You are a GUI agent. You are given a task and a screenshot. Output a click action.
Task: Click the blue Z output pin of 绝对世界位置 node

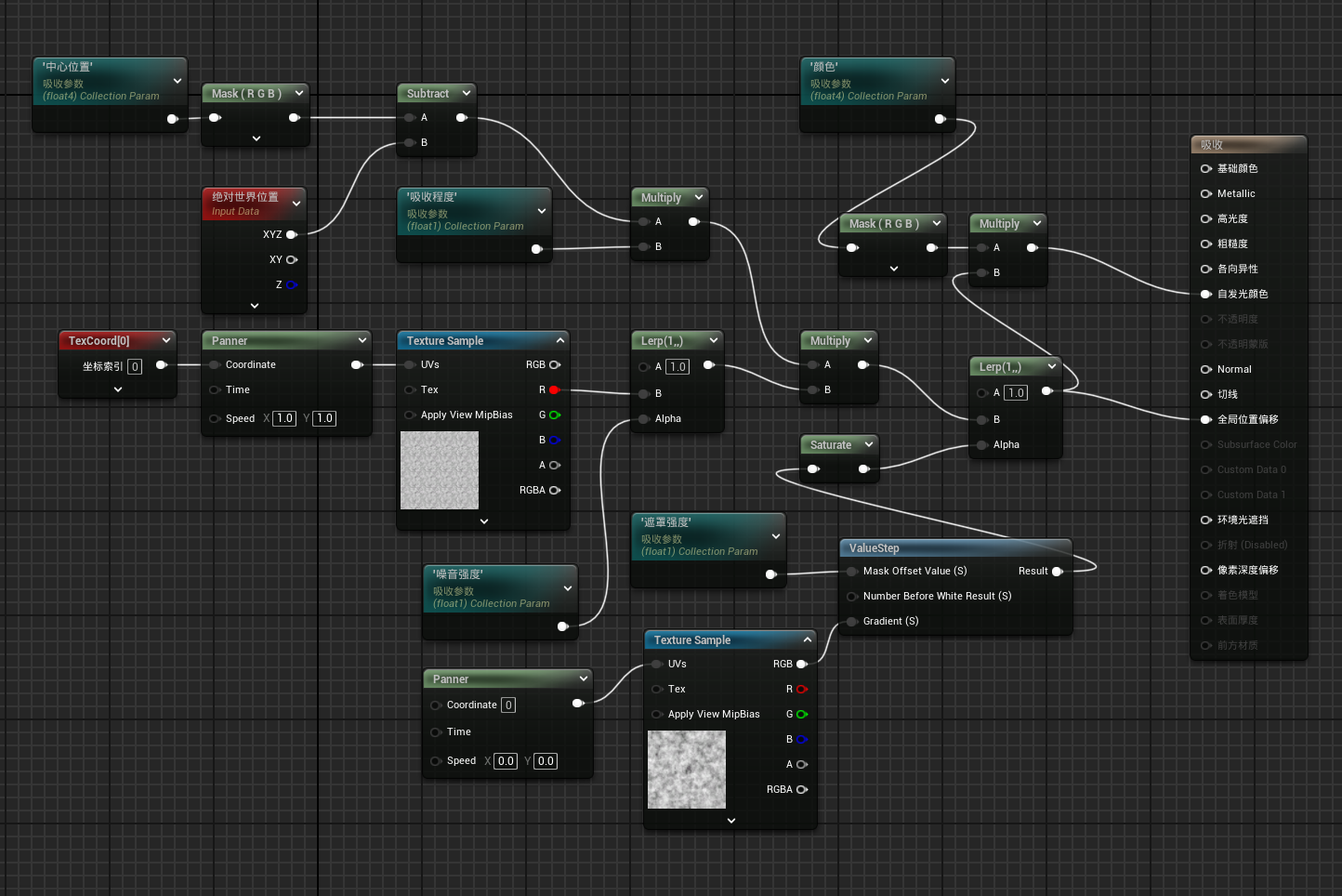[x=291, y=285]
